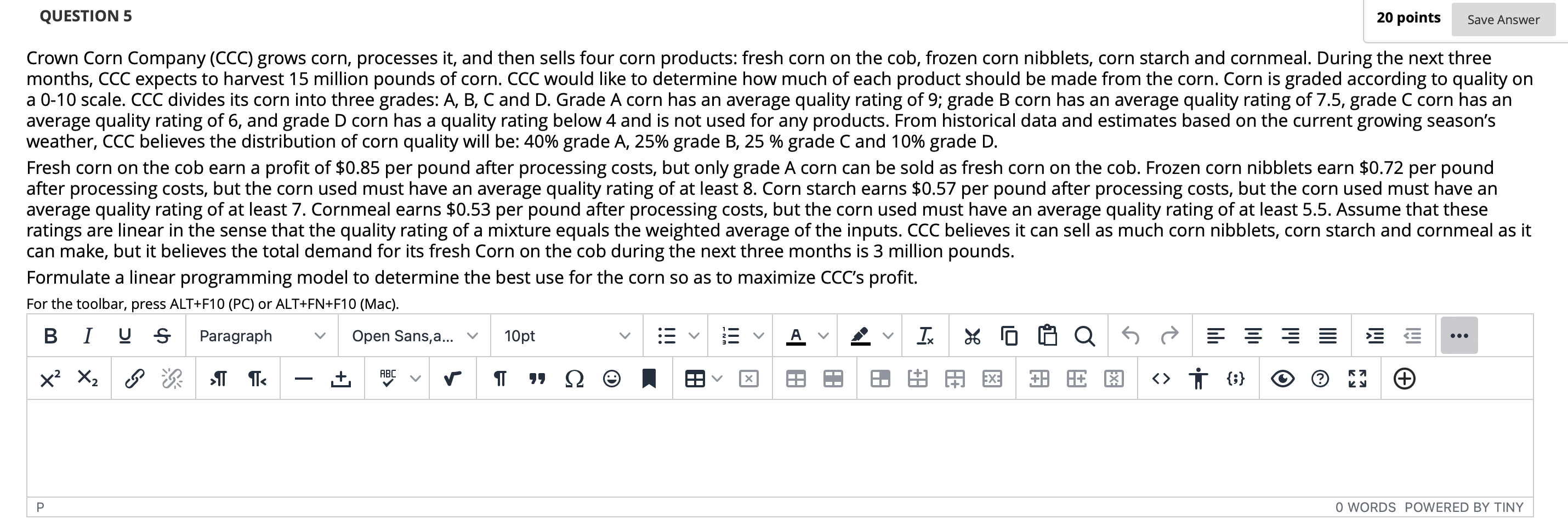
Task: Toggle italic formatting
Action: 87,336
